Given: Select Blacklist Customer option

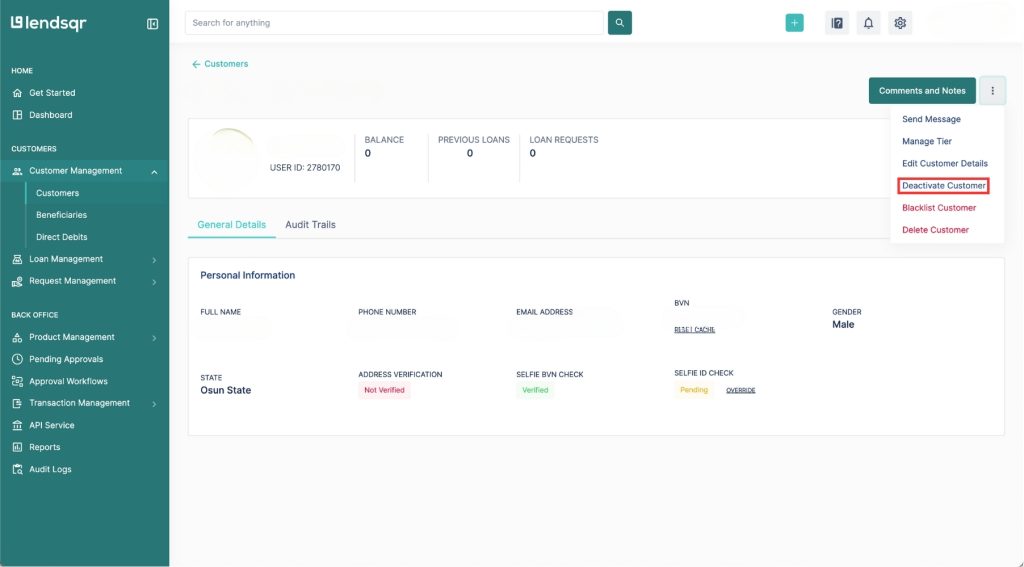Looking at the screenshot, I should click(939, 208).
